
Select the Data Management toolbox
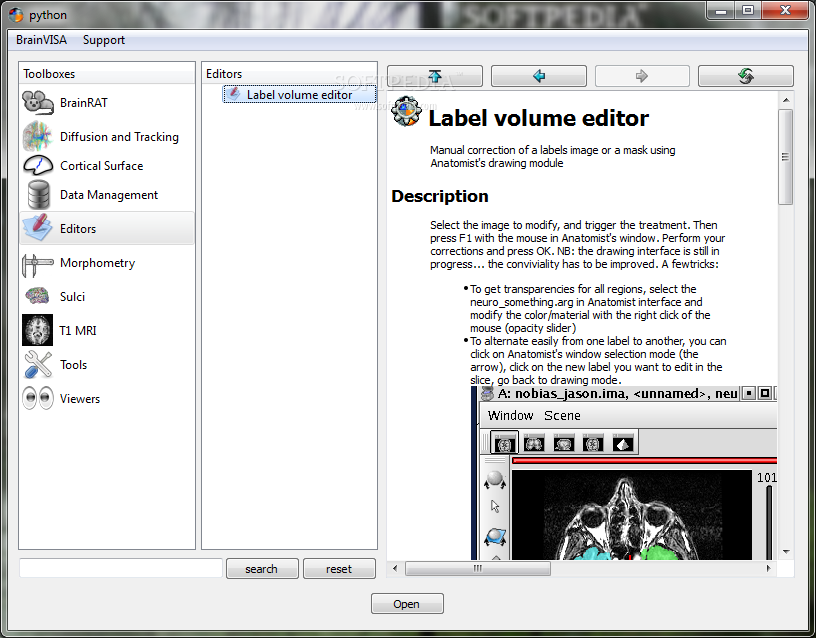coord(107,195)
